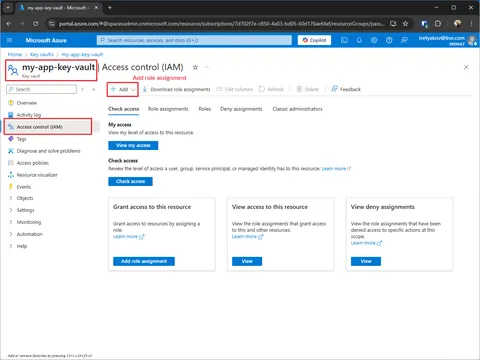Switch to Role assignments tab
The height and width of the screenshot is (360, 480).
168,109
